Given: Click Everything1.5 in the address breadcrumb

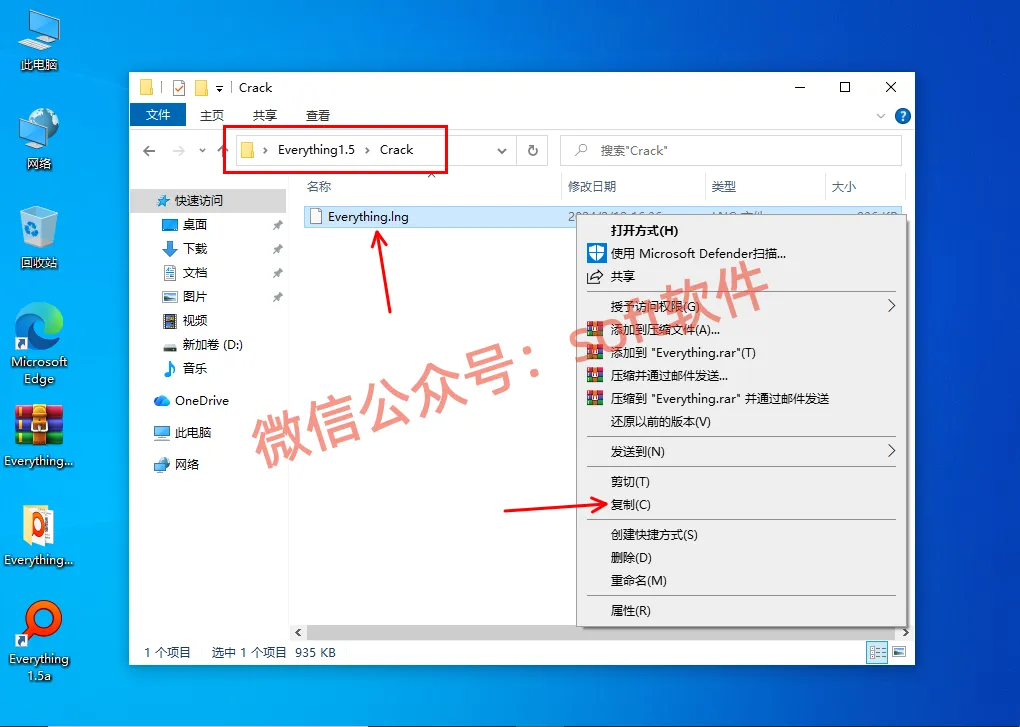Looking at the screenshot, I should point(316,150).
